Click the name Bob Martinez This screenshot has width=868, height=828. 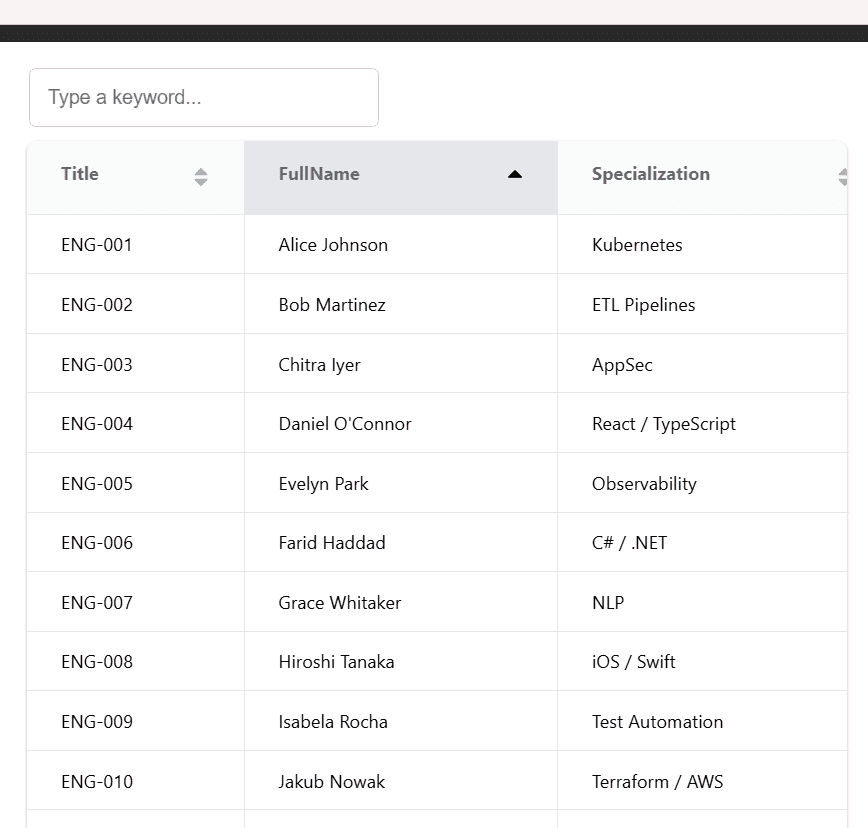(x=332, y=304)
